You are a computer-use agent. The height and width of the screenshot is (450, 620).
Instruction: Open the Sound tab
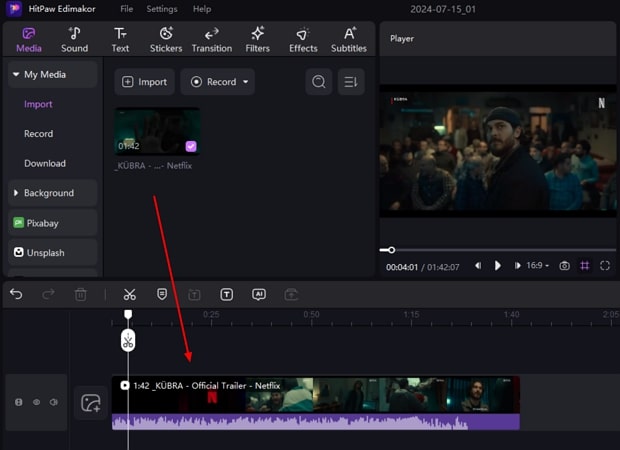(74, 40)
